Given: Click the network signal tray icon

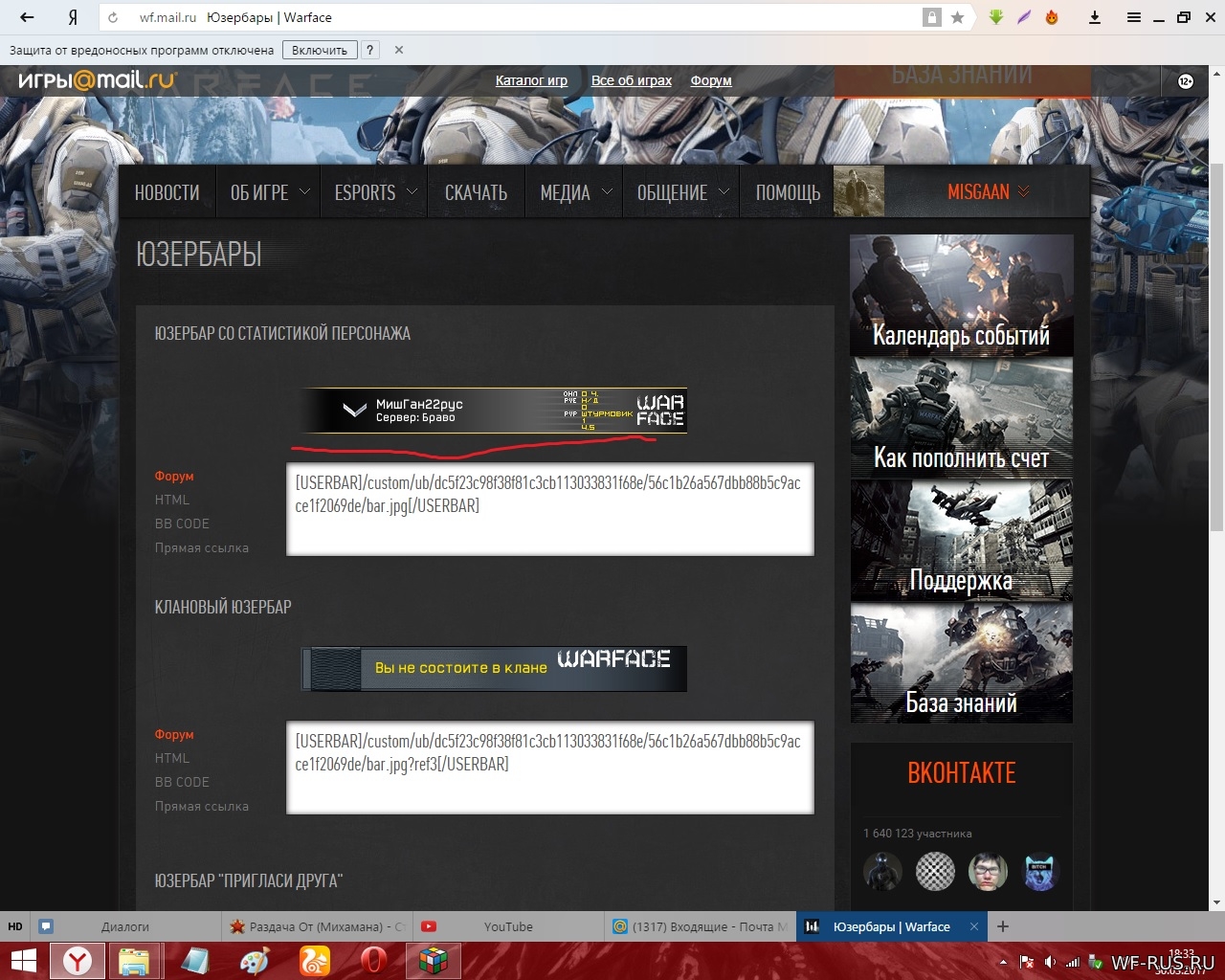Looking at the screenshot, I should pyautogui.click(x=1073, y=962).
